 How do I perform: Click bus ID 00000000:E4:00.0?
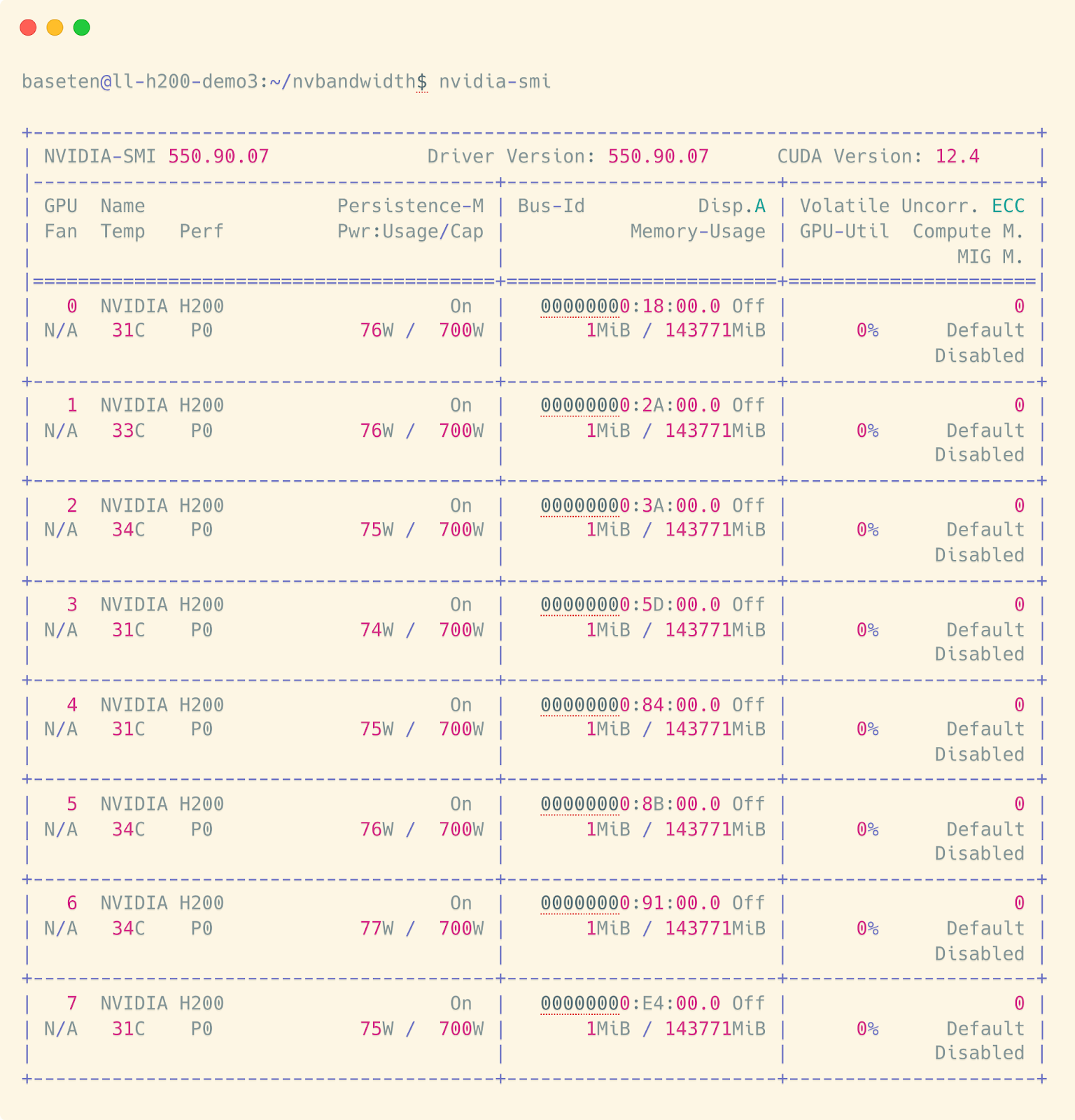(x=631, y=1004)
